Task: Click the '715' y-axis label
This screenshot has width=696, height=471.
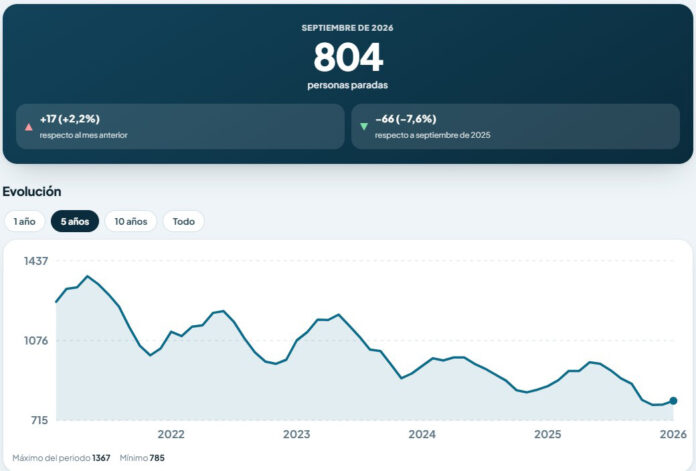Action: pyautogui.click(x=39, y=420)
